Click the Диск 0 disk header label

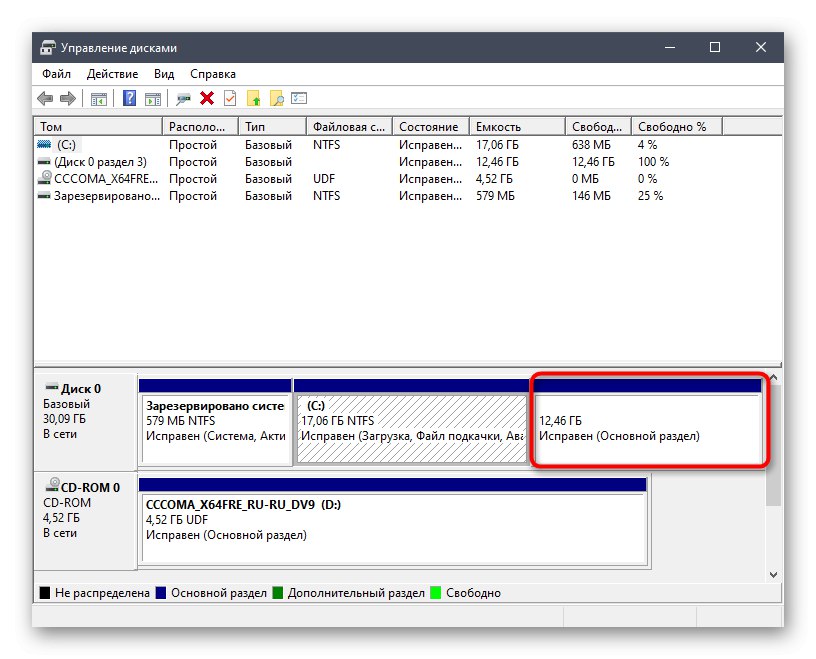81,389
